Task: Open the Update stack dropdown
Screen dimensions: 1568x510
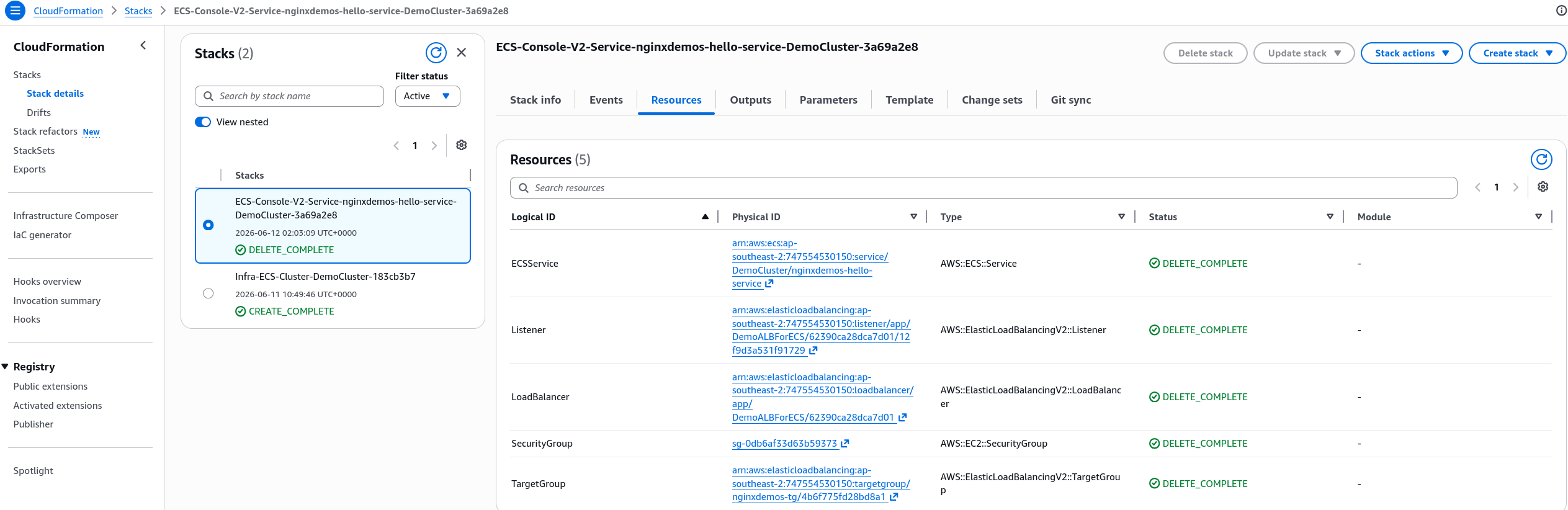Action: click(x=1304, y=53)
